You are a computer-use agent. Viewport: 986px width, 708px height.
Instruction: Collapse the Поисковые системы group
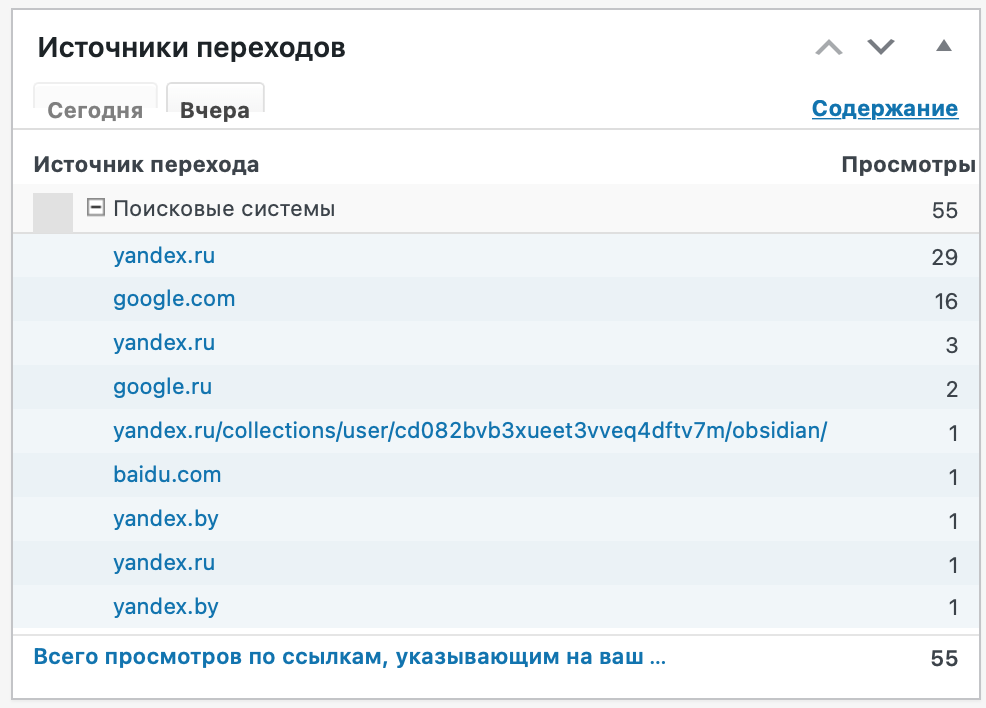[96, 207]
